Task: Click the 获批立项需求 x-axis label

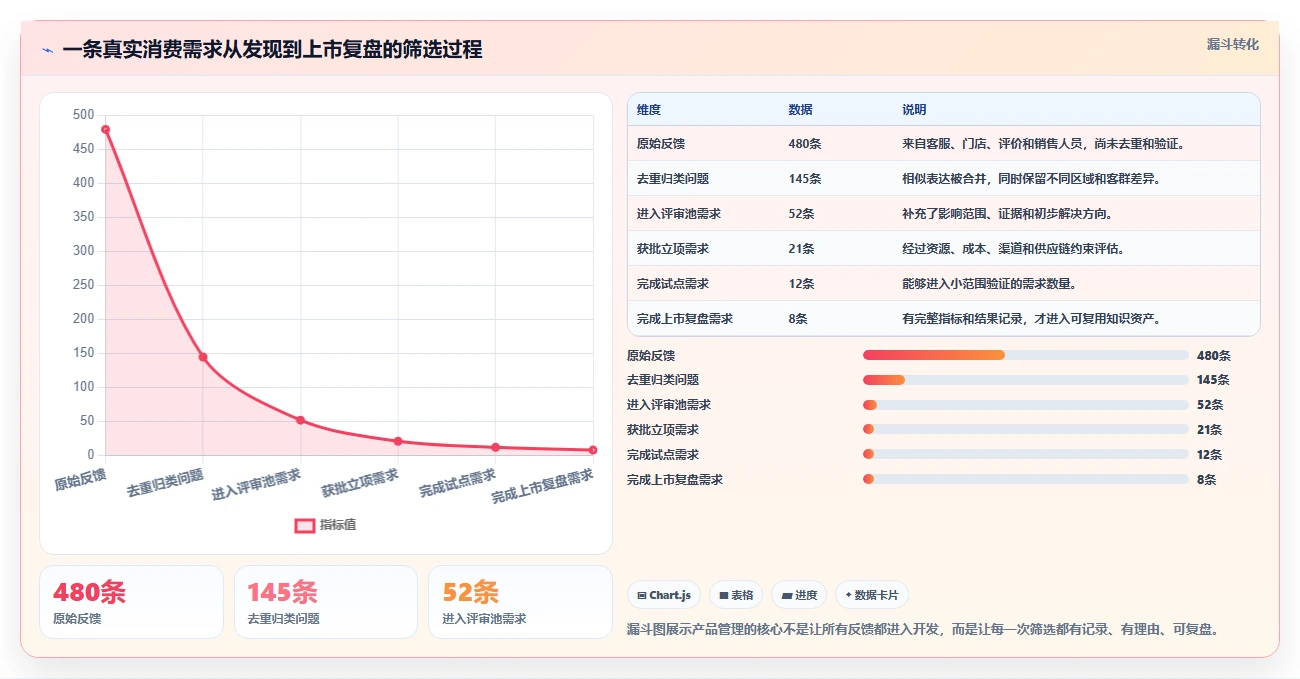Action: pyautogui.click(x=360, y=483)
